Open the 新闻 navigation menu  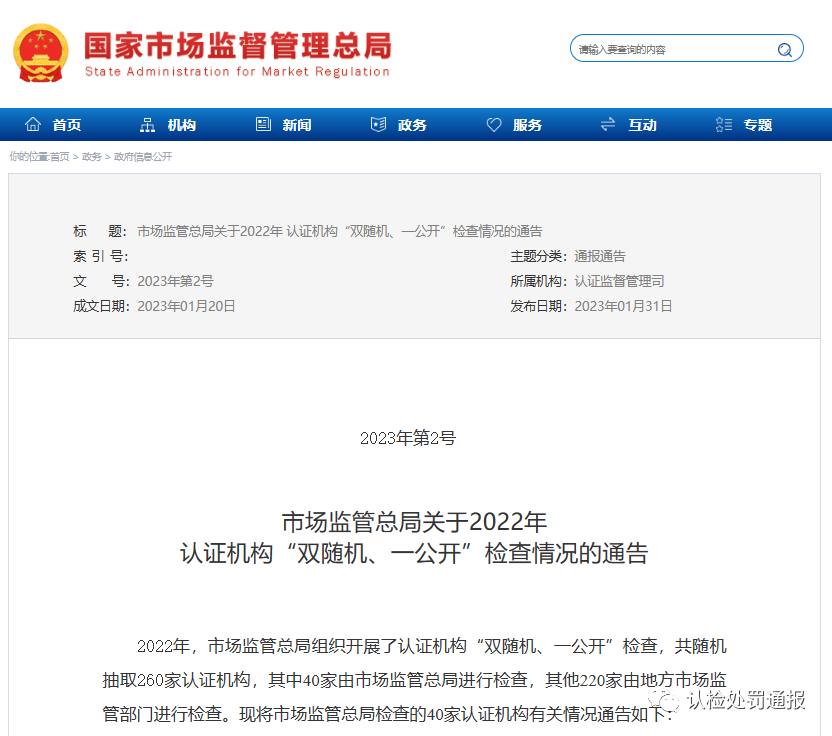[x=297, y=125]
